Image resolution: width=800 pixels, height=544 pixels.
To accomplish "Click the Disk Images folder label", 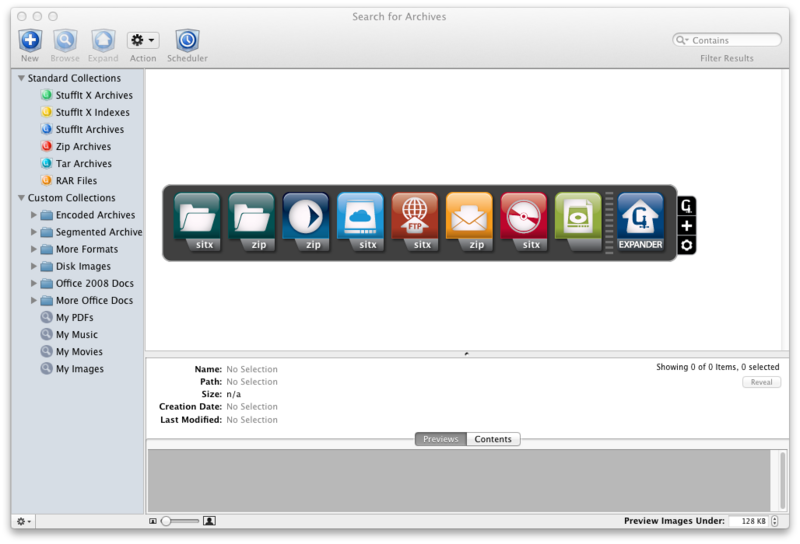I will (x=83, y=266).
